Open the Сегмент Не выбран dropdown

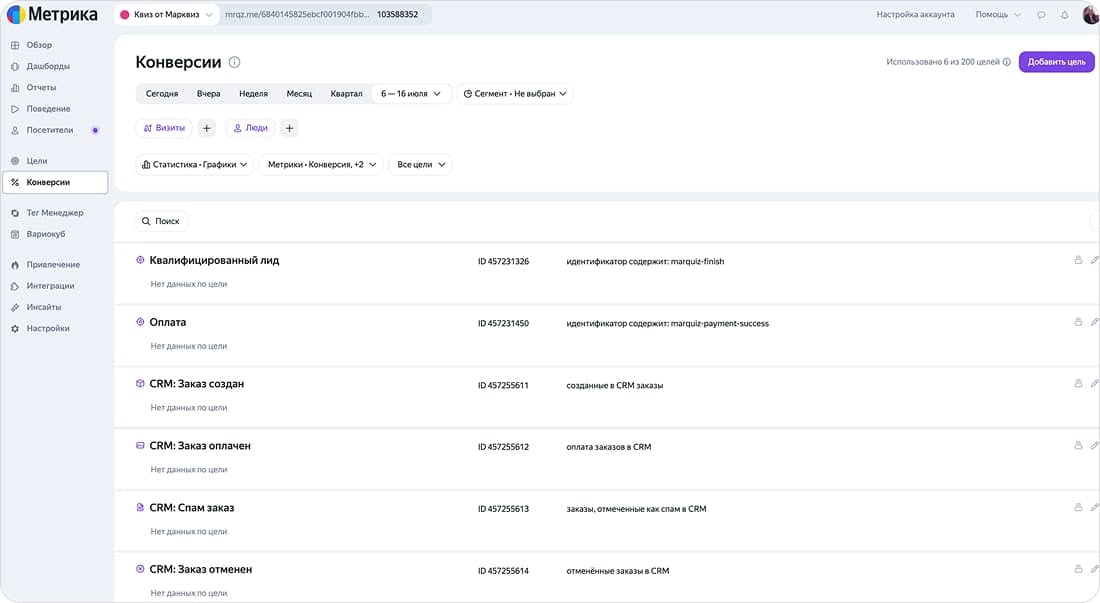515,93
